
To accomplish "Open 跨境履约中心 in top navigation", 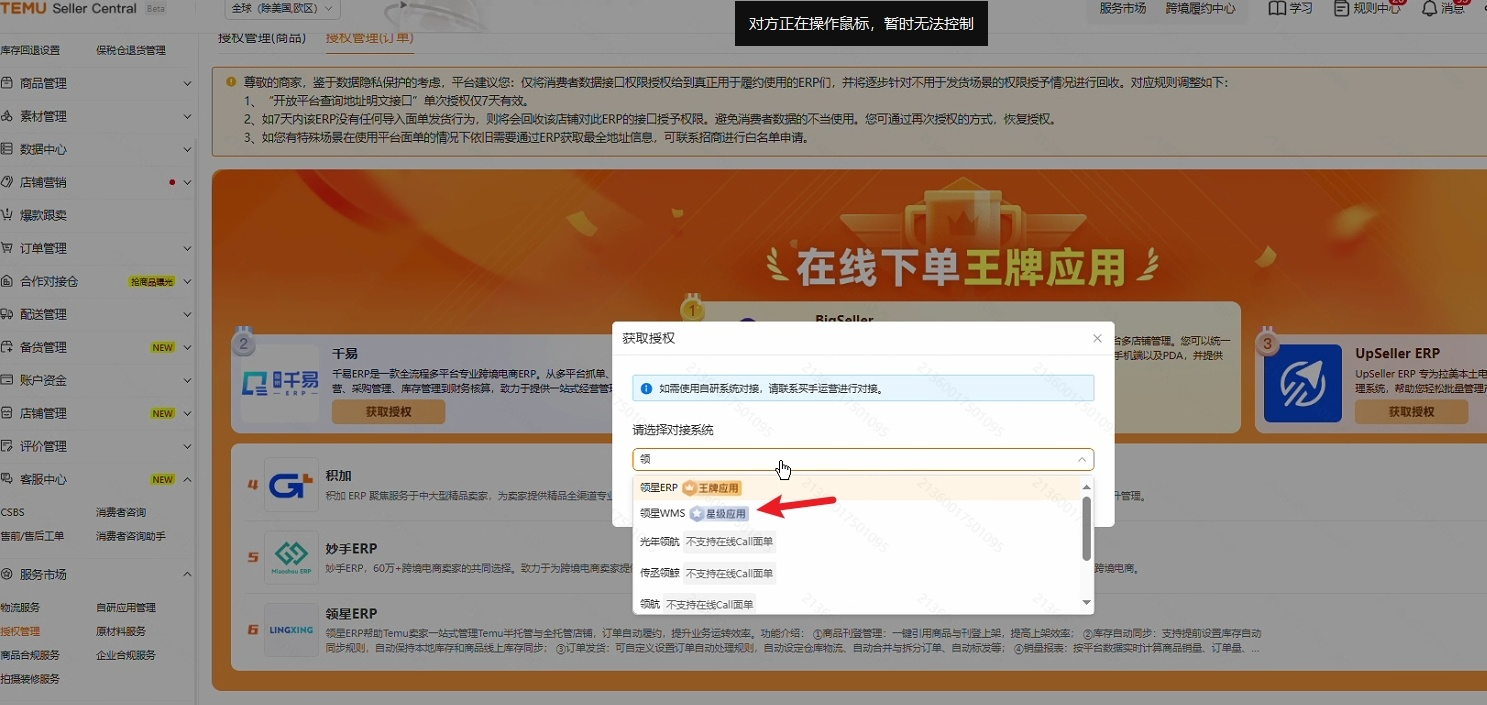I will [x=1200, y=9].
